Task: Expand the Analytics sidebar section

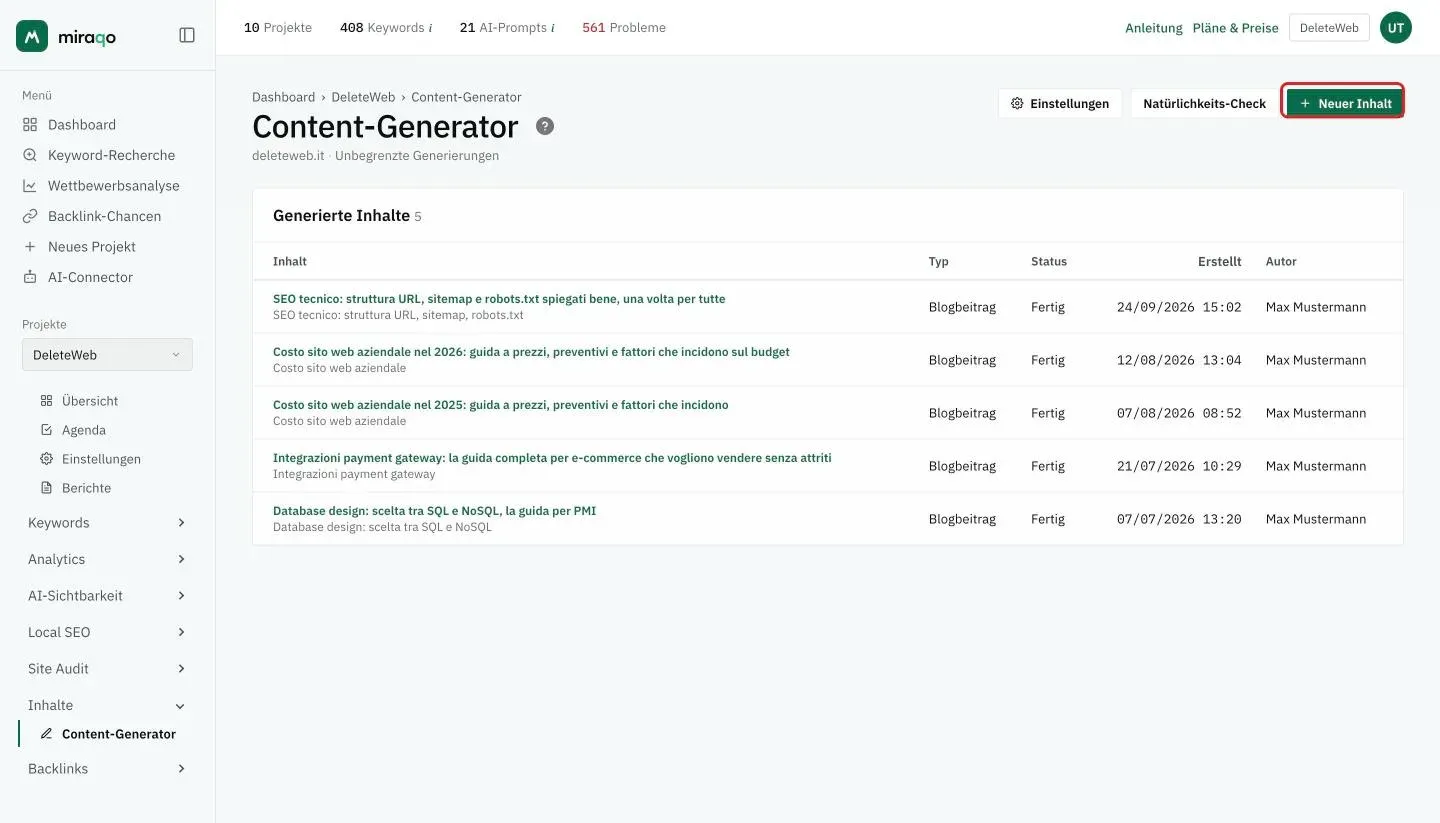Action: pyautogui.click(x=107, y=559)
